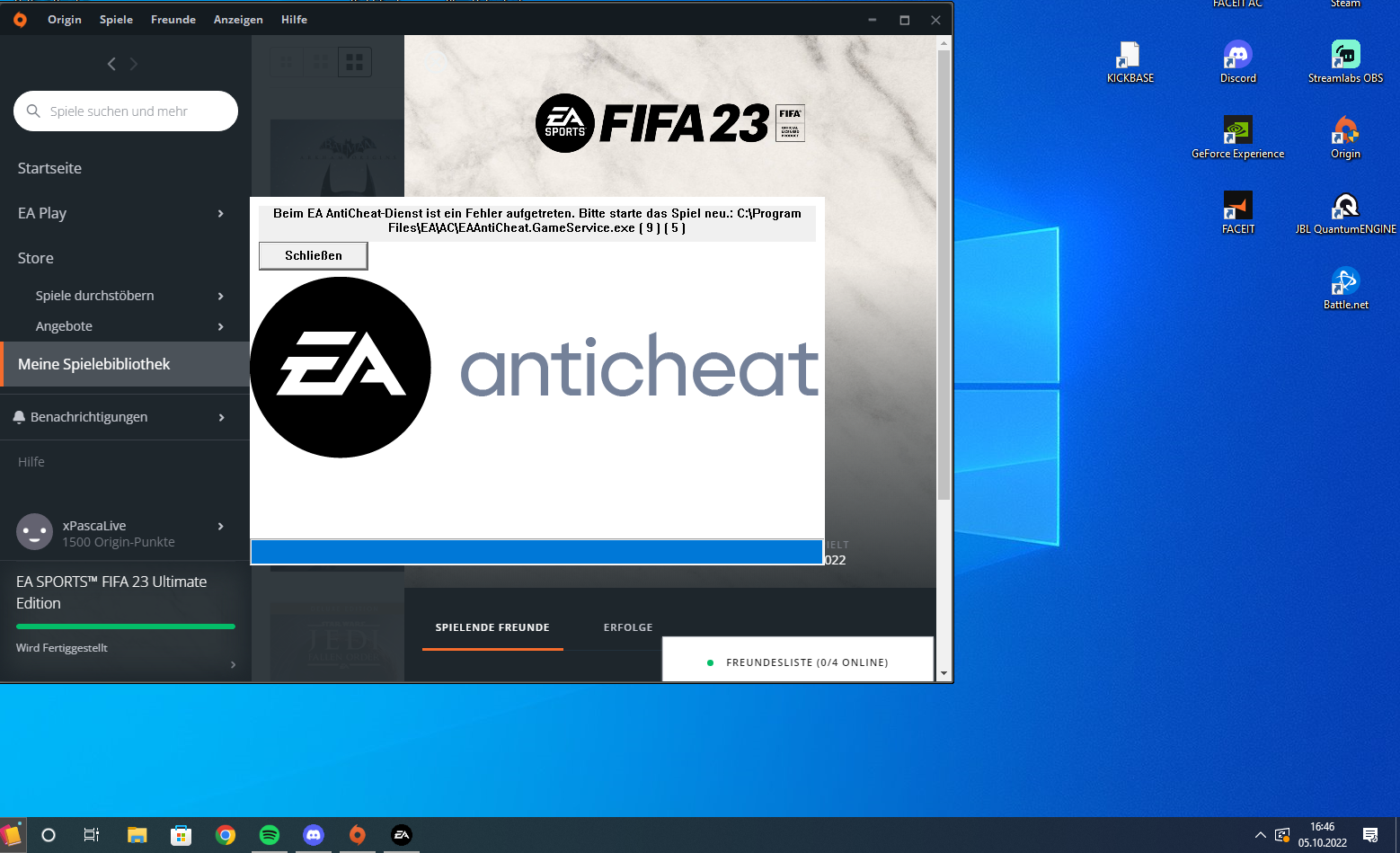The height and width of the screenshot is (853, 1400).
Task: Go forward with the right navigation arrow
Action: (x=134, y=64)
